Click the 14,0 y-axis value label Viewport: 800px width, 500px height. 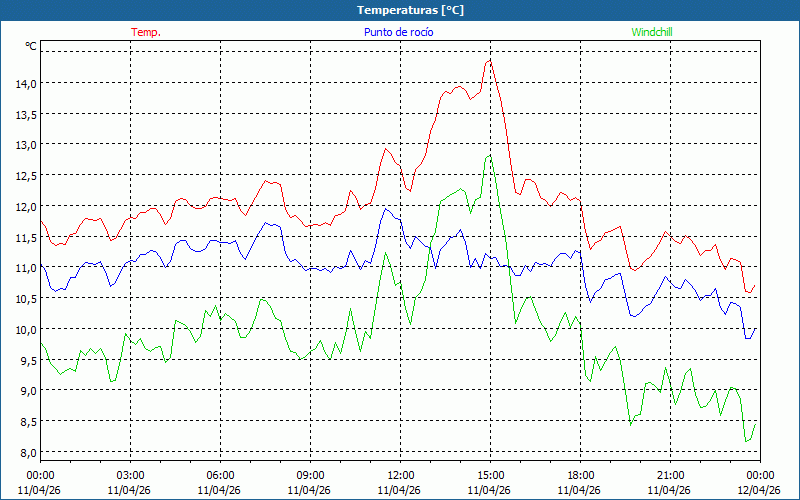point(25,83)
